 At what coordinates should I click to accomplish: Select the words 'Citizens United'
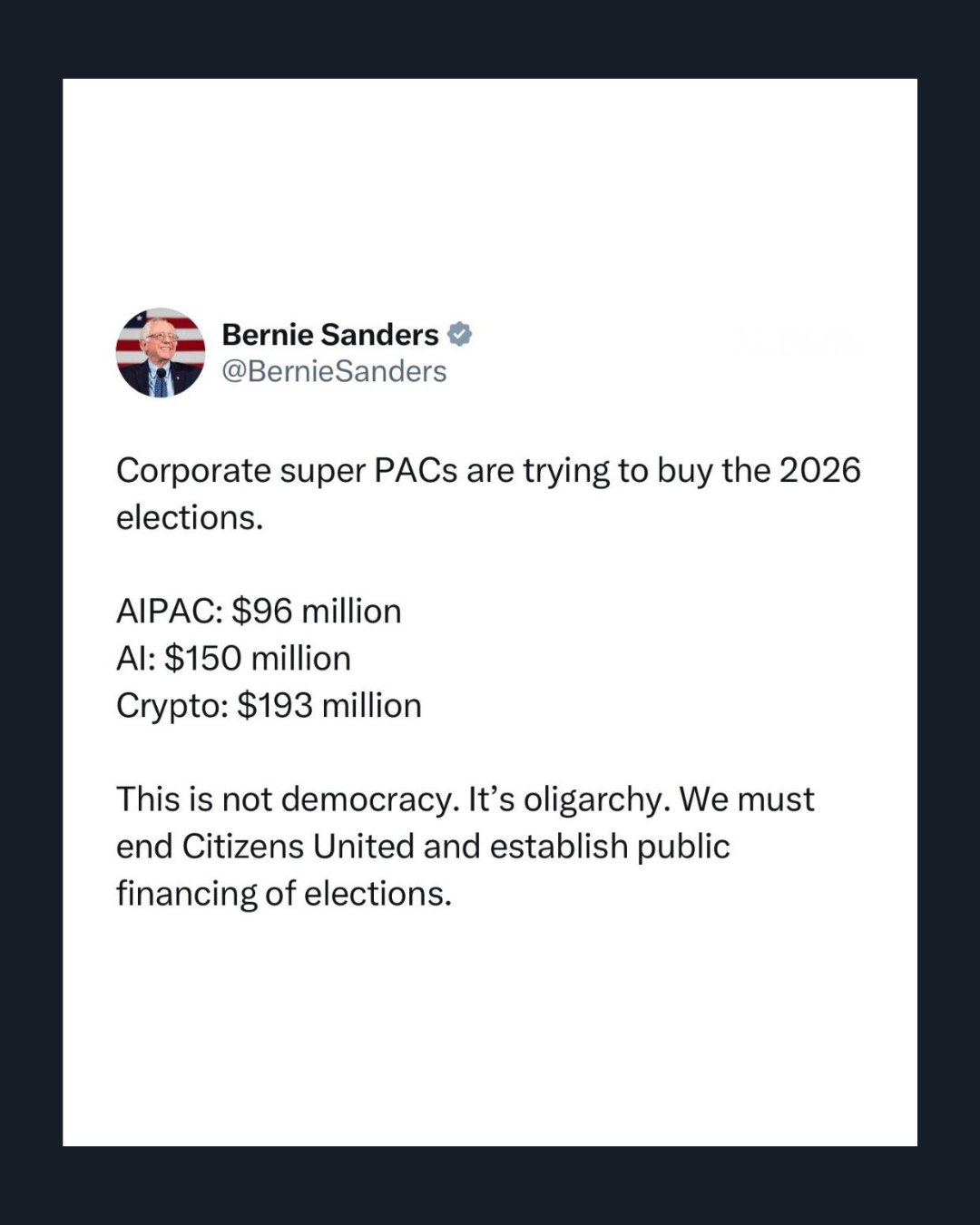pyautogui.click(x=298, y=847)
